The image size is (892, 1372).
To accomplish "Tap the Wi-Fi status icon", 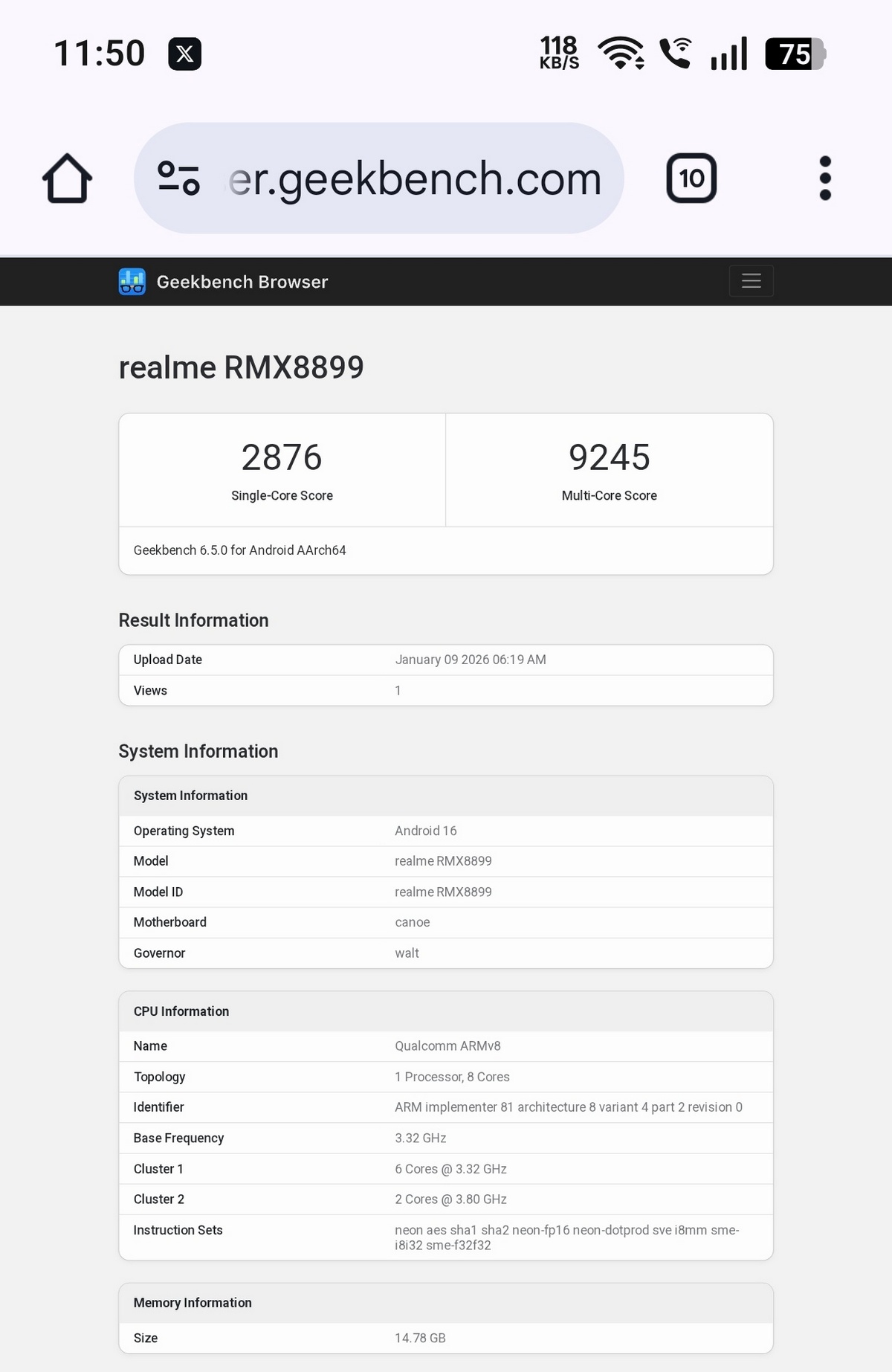I will coord(621,54).
